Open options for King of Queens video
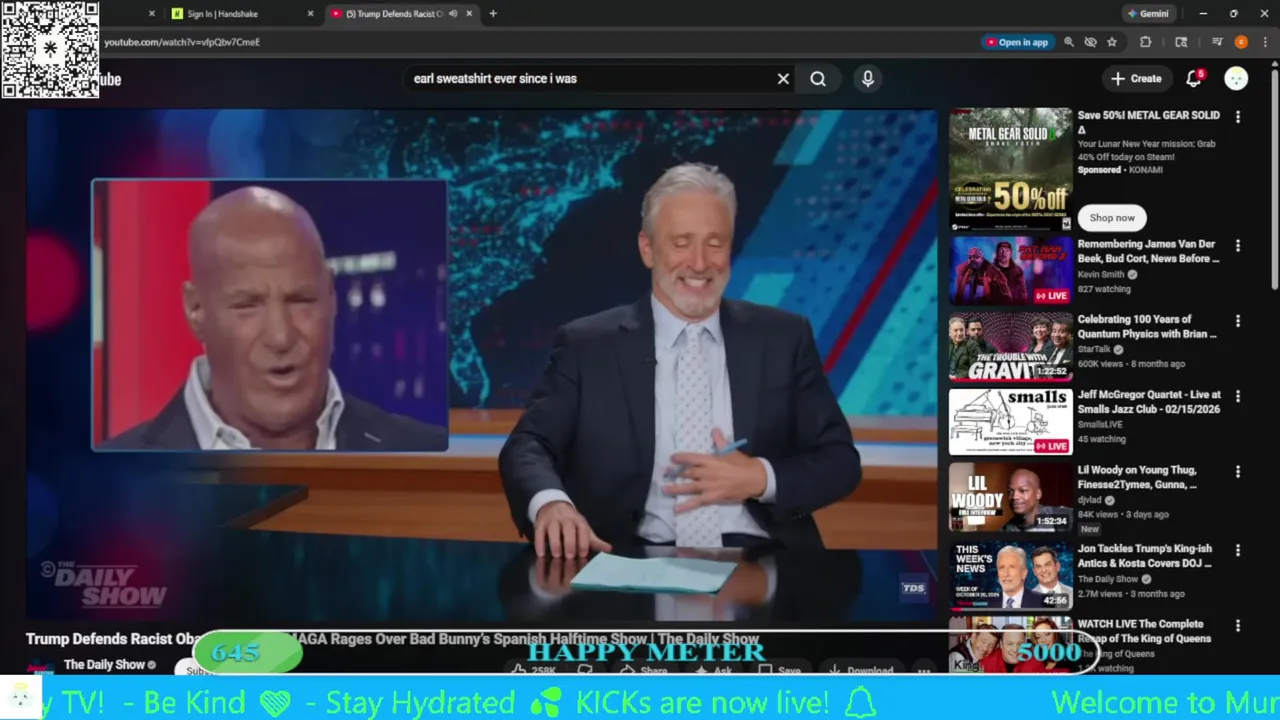This screenshot has width=1280, height=720. pyautogui.click(x=1238, y=625)
